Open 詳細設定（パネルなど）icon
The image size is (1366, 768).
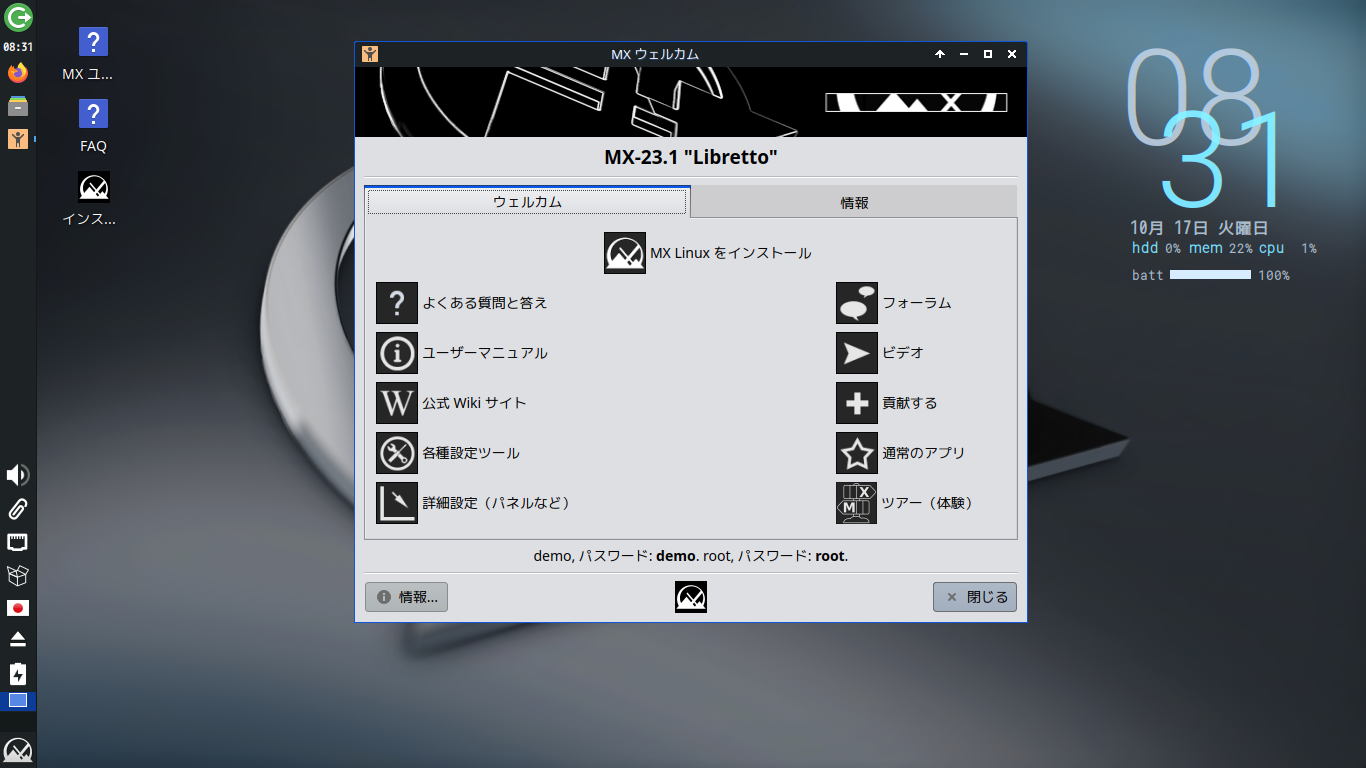[x=397, y=503]
